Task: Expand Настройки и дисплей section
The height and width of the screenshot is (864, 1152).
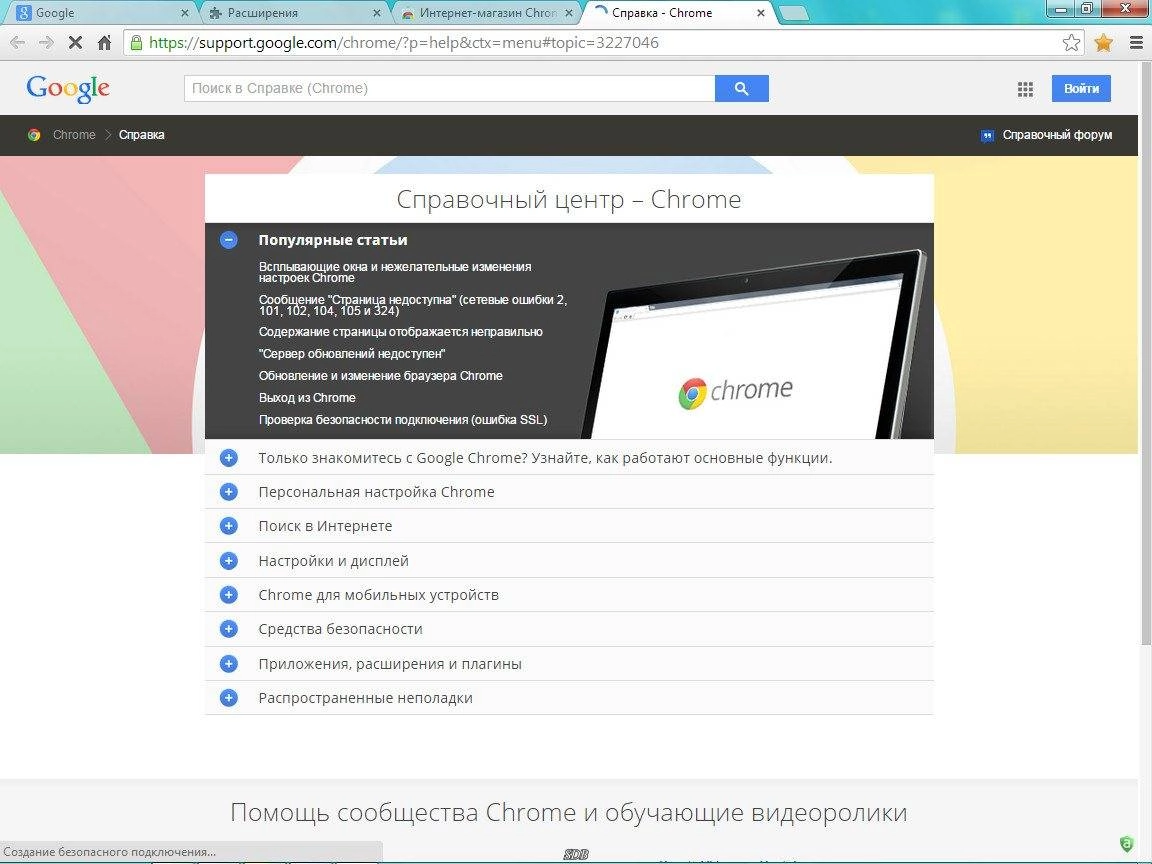Action: pos(228,561)
